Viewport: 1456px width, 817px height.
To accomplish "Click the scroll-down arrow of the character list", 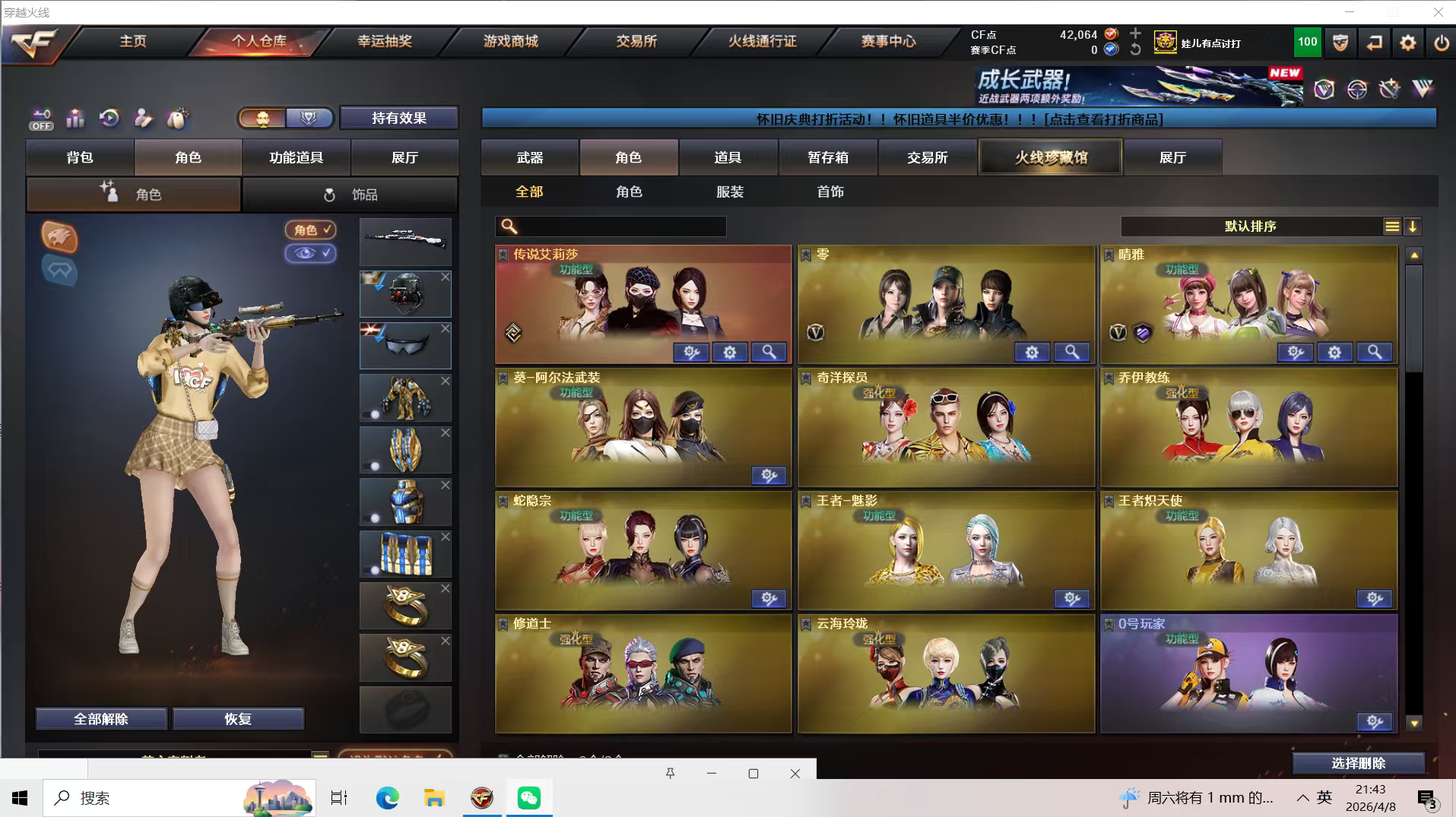I will coord(1414,723).
